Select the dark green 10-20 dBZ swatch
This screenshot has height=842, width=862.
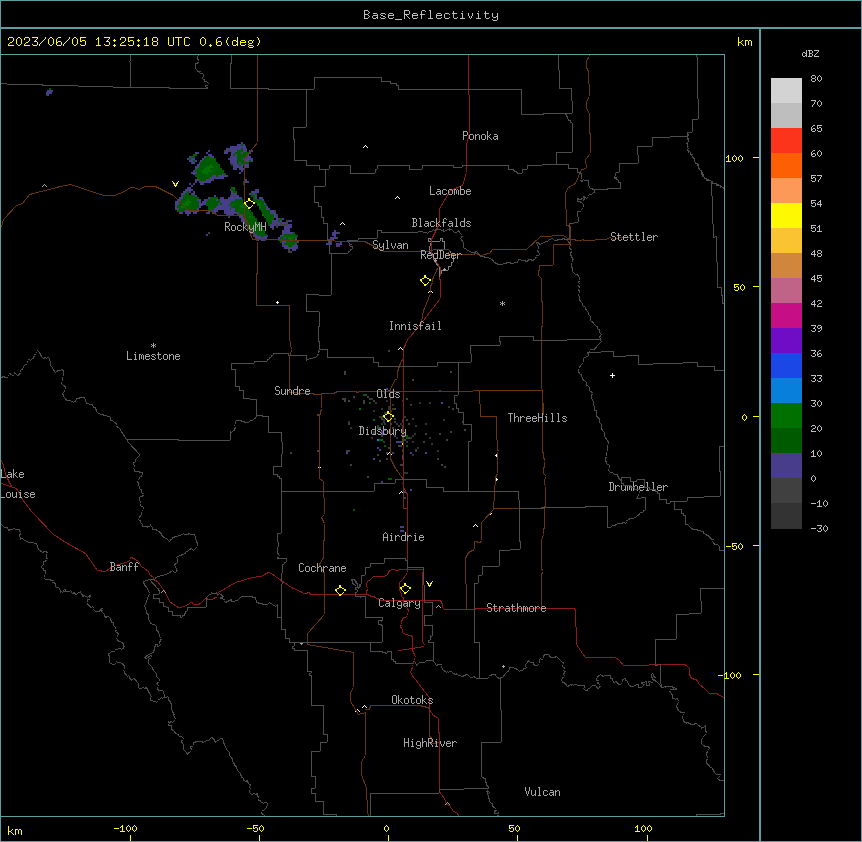click(x=786, y=441)
